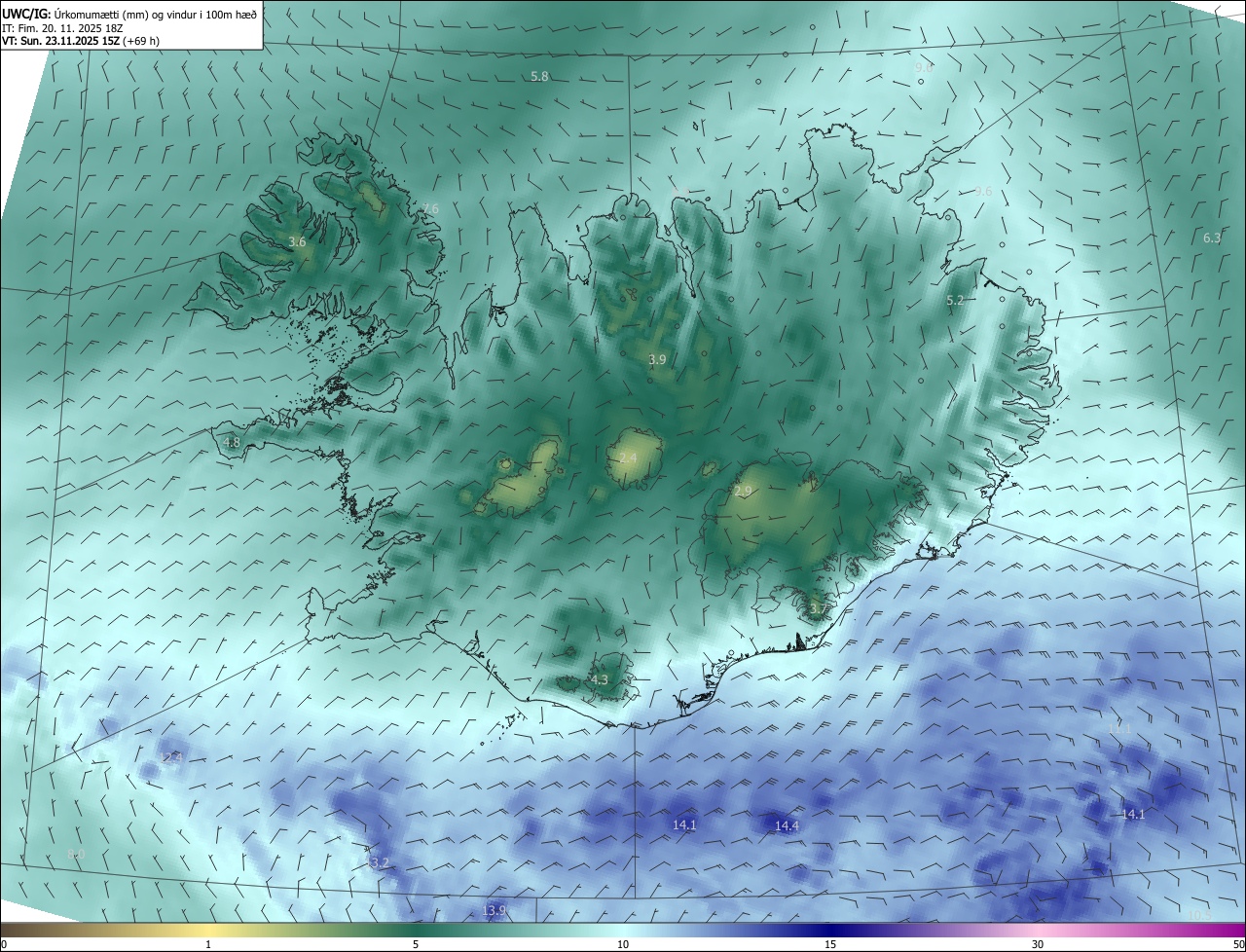Image resolution: width=1246 pixels, height=952 pixels.
Task: Click the 14.1 label beside 14.4
Action: pos(684,824)
